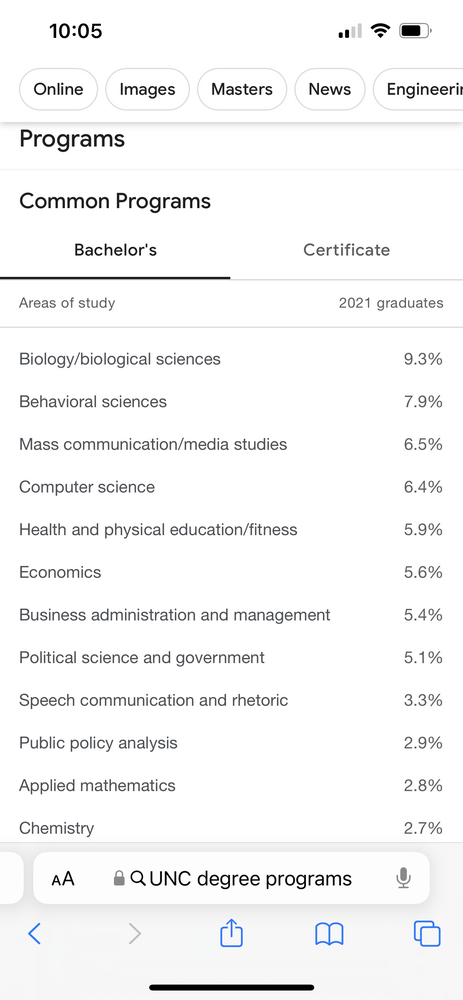Select the Masters filter chip
This screenshot has height=1000, width=463.
pyautogui.click(x=242, y=89)
